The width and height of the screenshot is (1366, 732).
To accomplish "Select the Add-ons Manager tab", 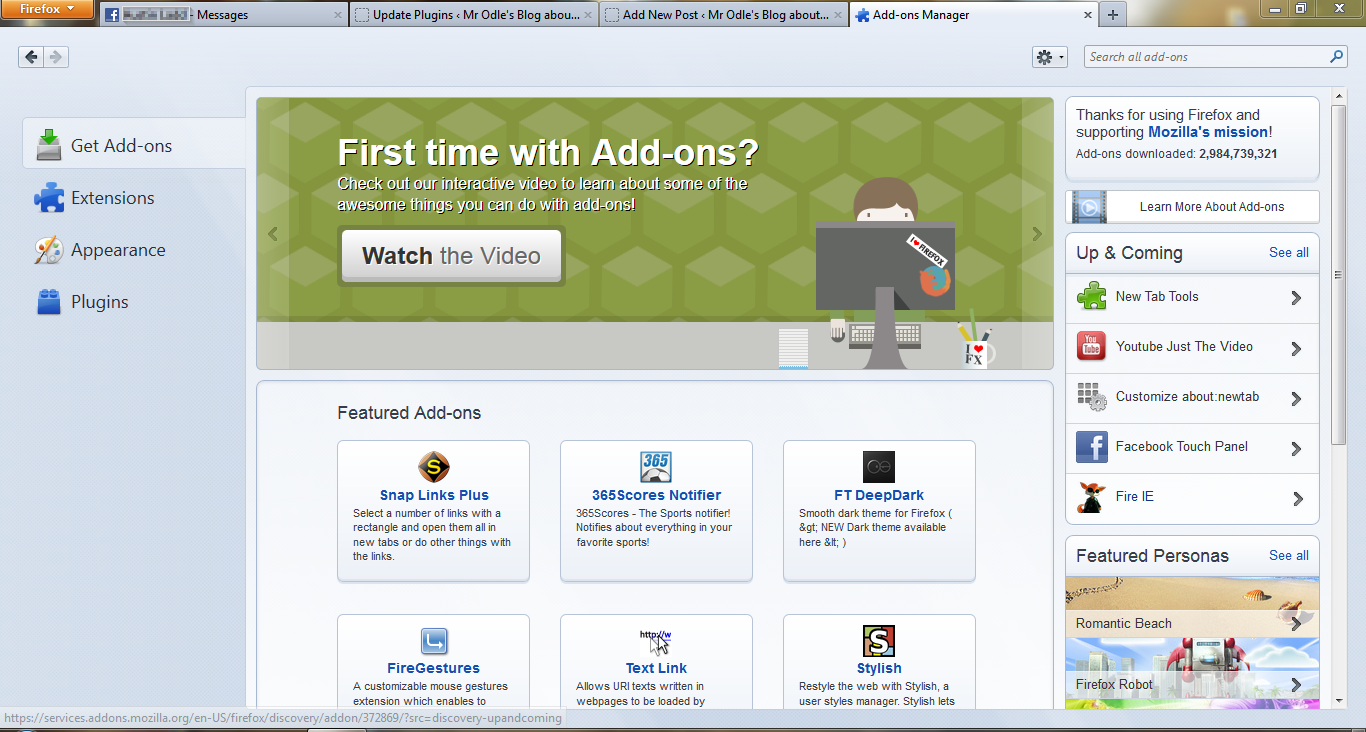I will tap(974, 15).
